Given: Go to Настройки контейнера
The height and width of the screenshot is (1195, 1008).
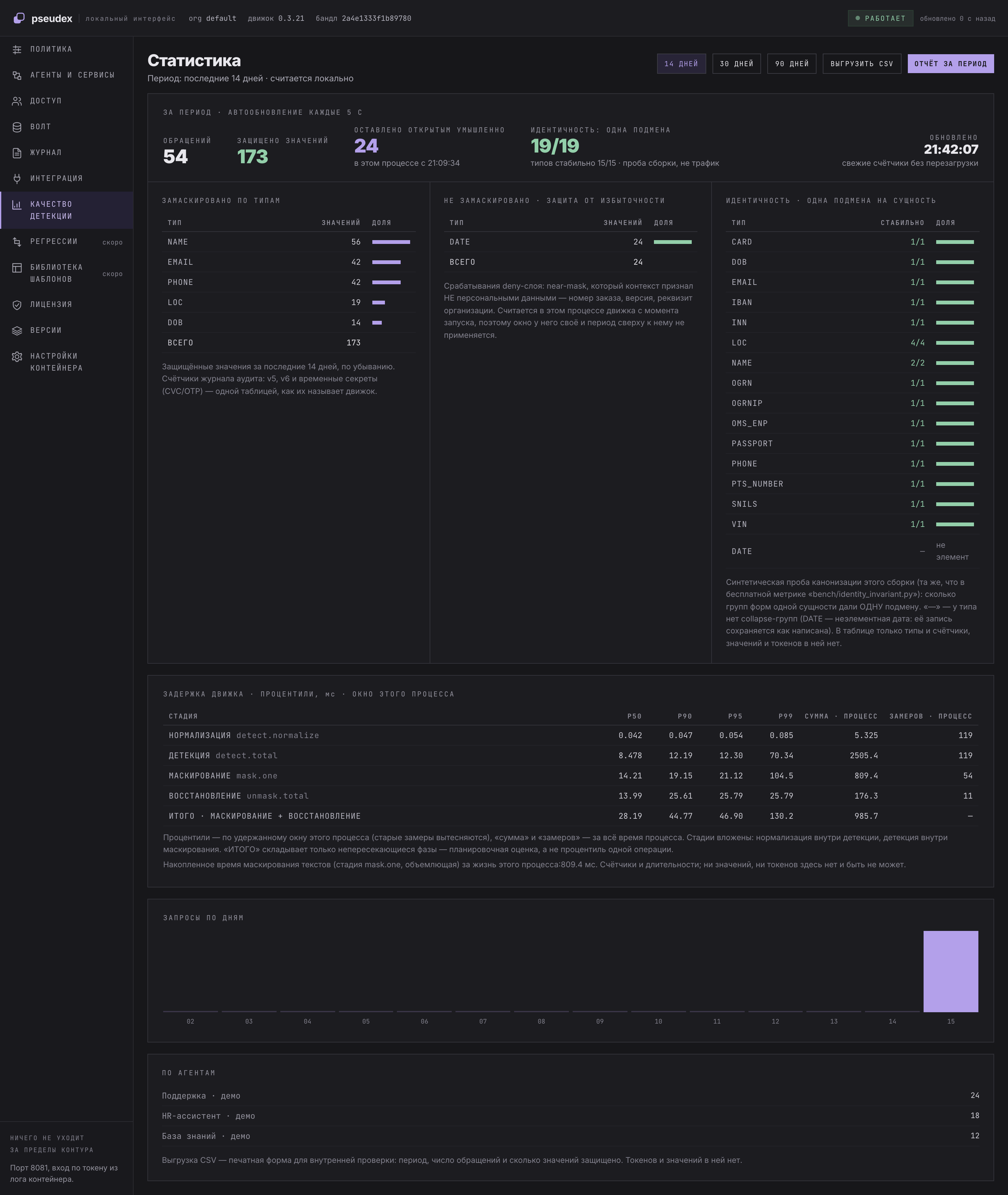Looking at the screenshot, I should point(66,362).
